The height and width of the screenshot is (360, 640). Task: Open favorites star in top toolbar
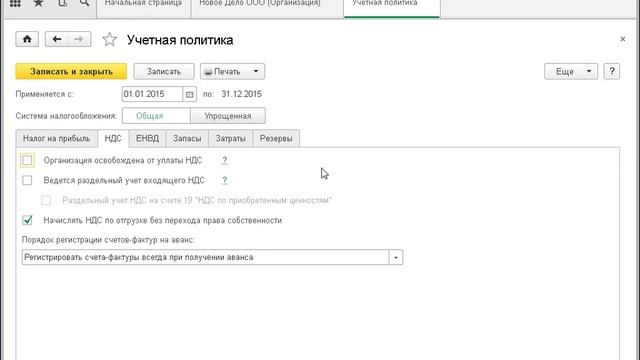(x=38, y=3)
